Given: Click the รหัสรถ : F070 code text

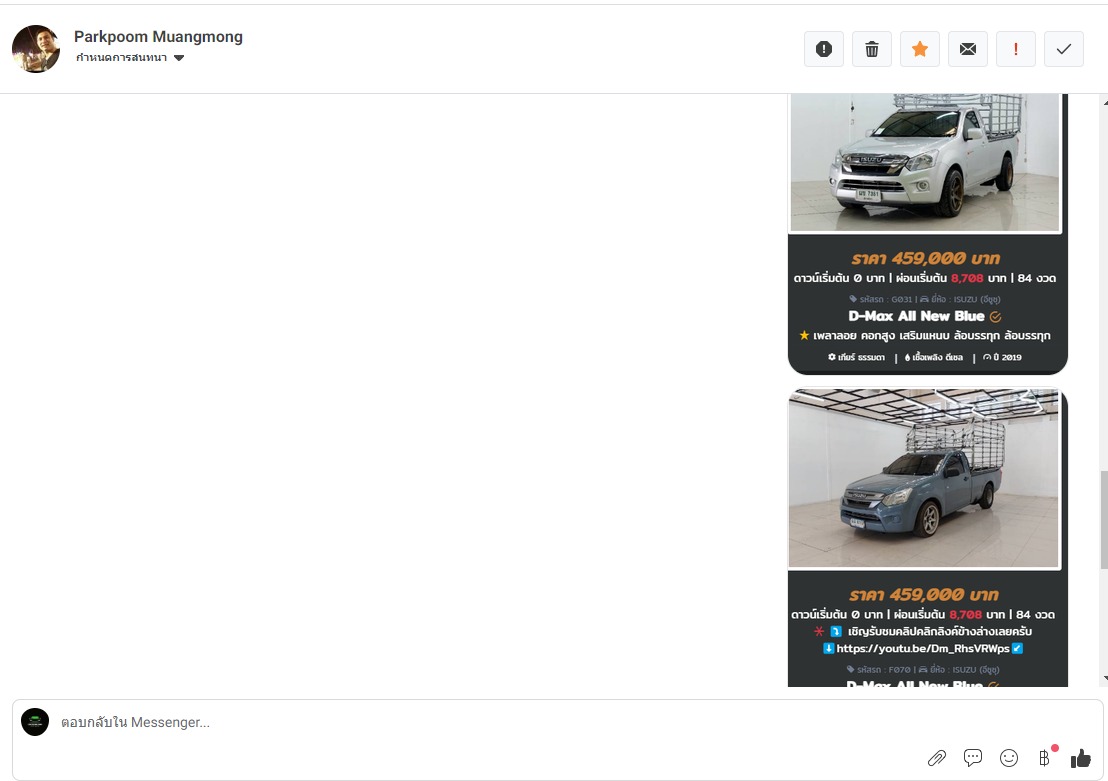Looking at the screenshot, I should (x=884, y=669).
